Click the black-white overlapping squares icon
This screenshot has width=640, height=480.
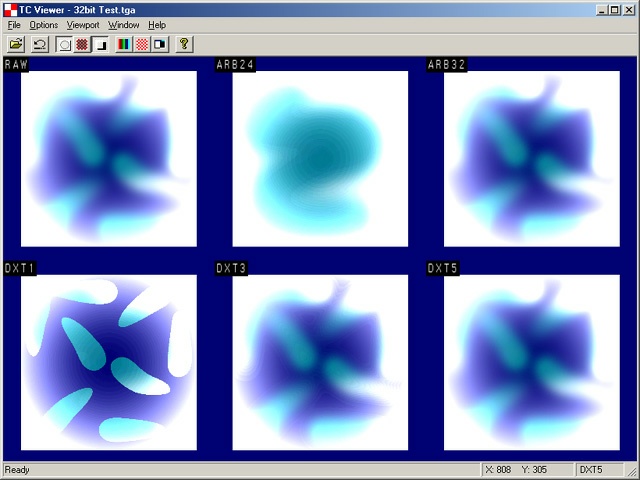point(160,44)
